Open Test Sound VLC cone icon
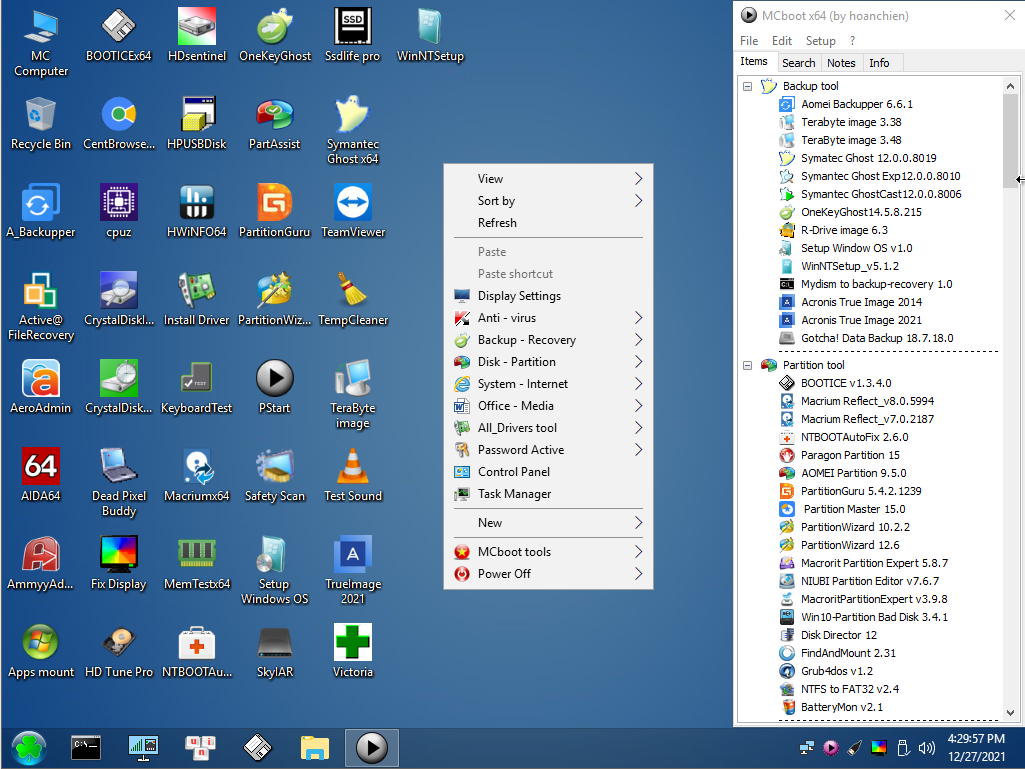The height and width of the screenshot is (769, 1025). [353, 475]
